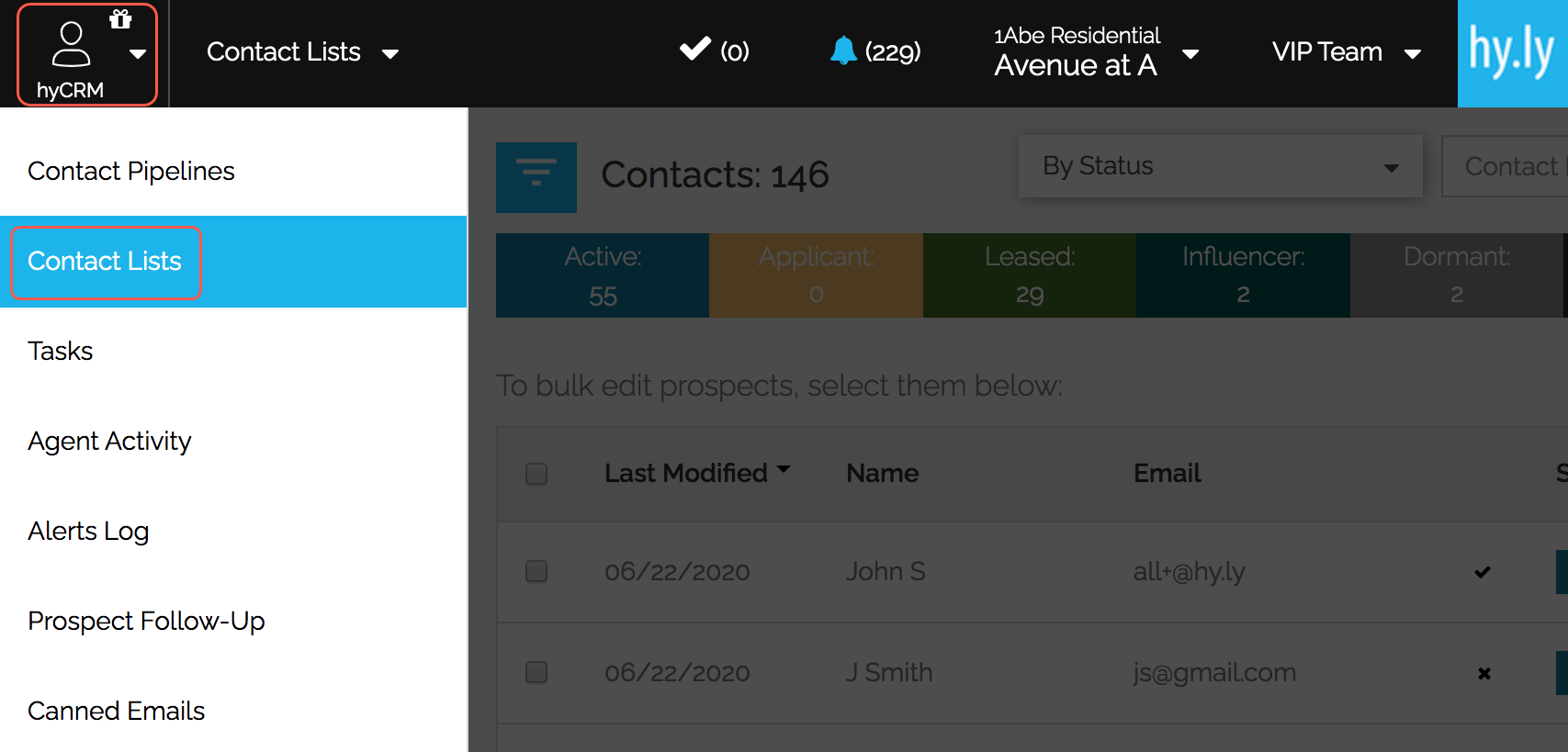Screen dimensions: 1568x752
Task: Click the Contact search field
Action: [1505, 166]
